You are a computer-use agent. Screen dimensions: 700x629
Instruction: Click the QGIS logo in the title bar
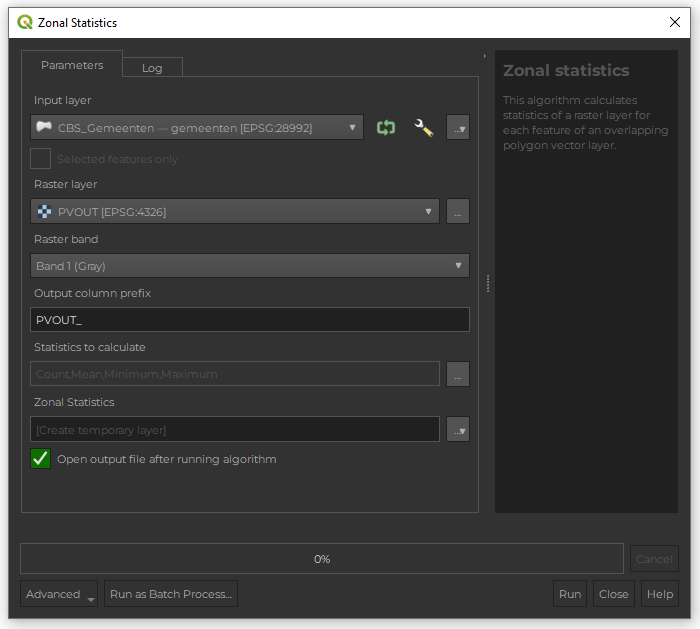(x=25, y=22)
